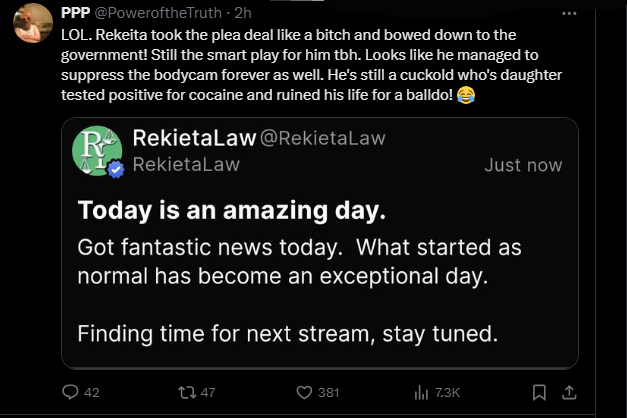Screen dimensions: 627x418
Task: Click the 'Today is an amazing day.' headline
Action: [231, 211]
